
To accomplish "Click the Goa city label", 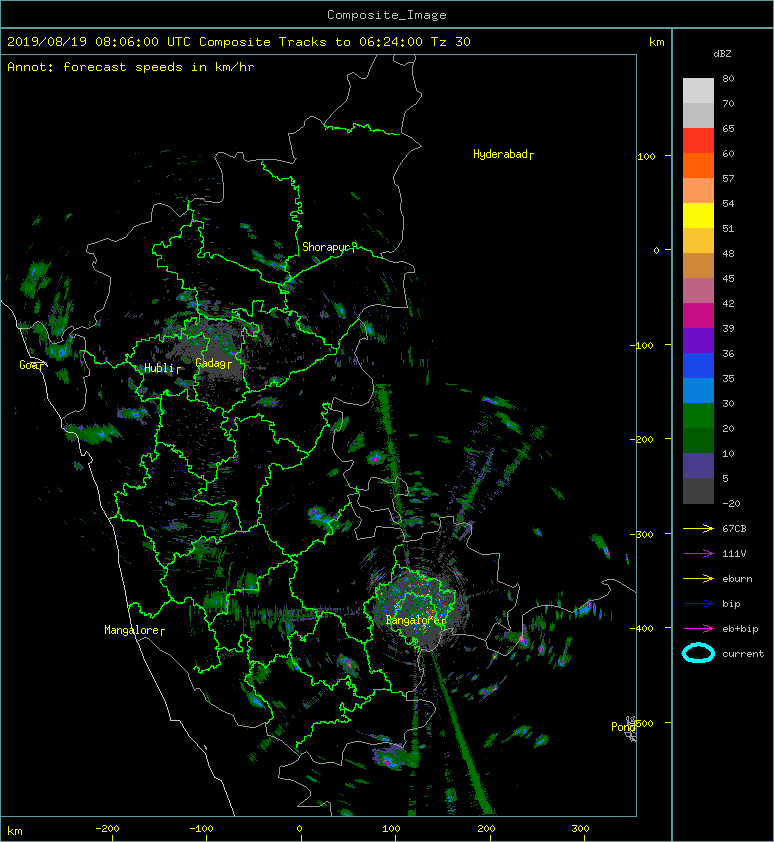I will coord(32,365).
